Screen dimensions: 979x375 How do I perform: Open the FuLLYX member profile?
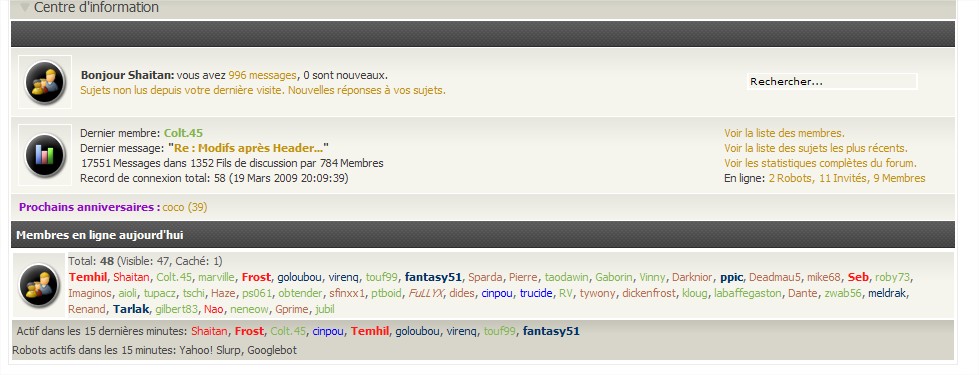tap(426, 293)
